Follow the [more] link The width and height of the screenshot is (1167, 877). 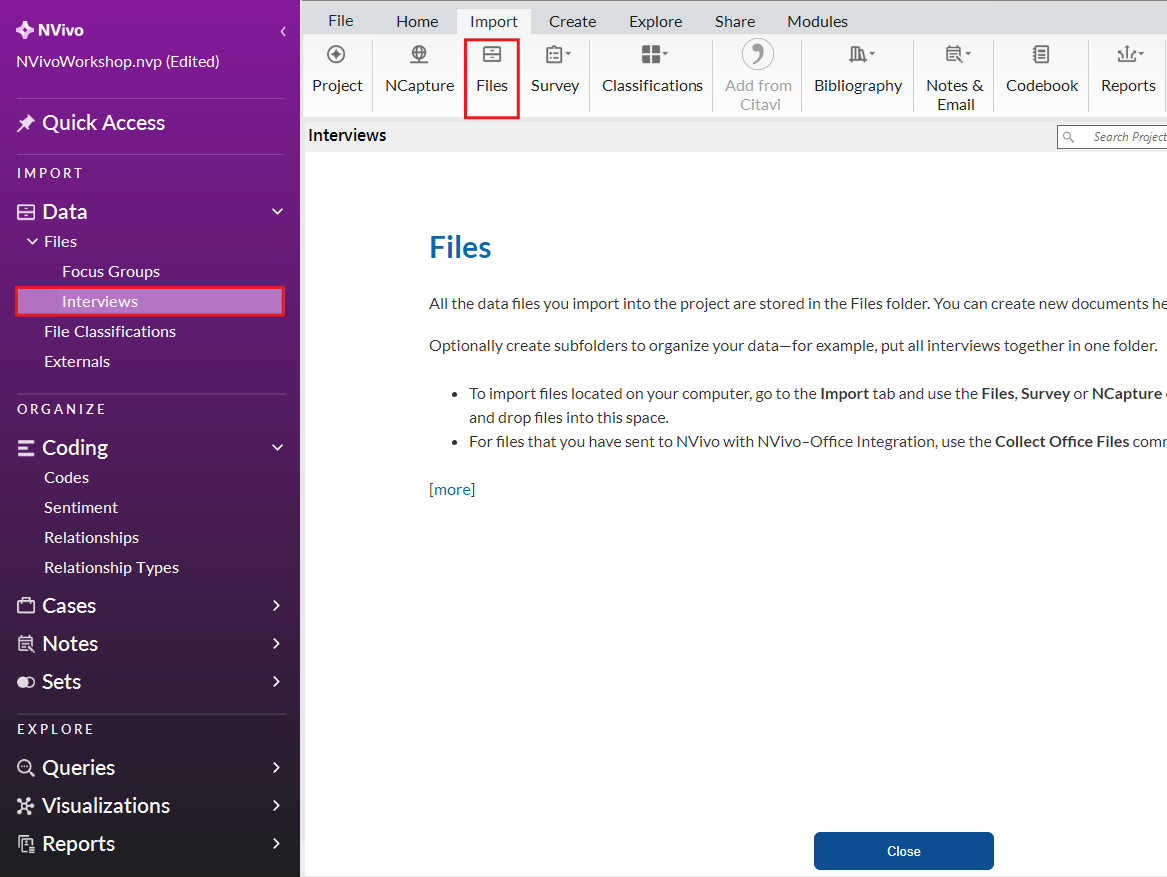coord(452,489)
